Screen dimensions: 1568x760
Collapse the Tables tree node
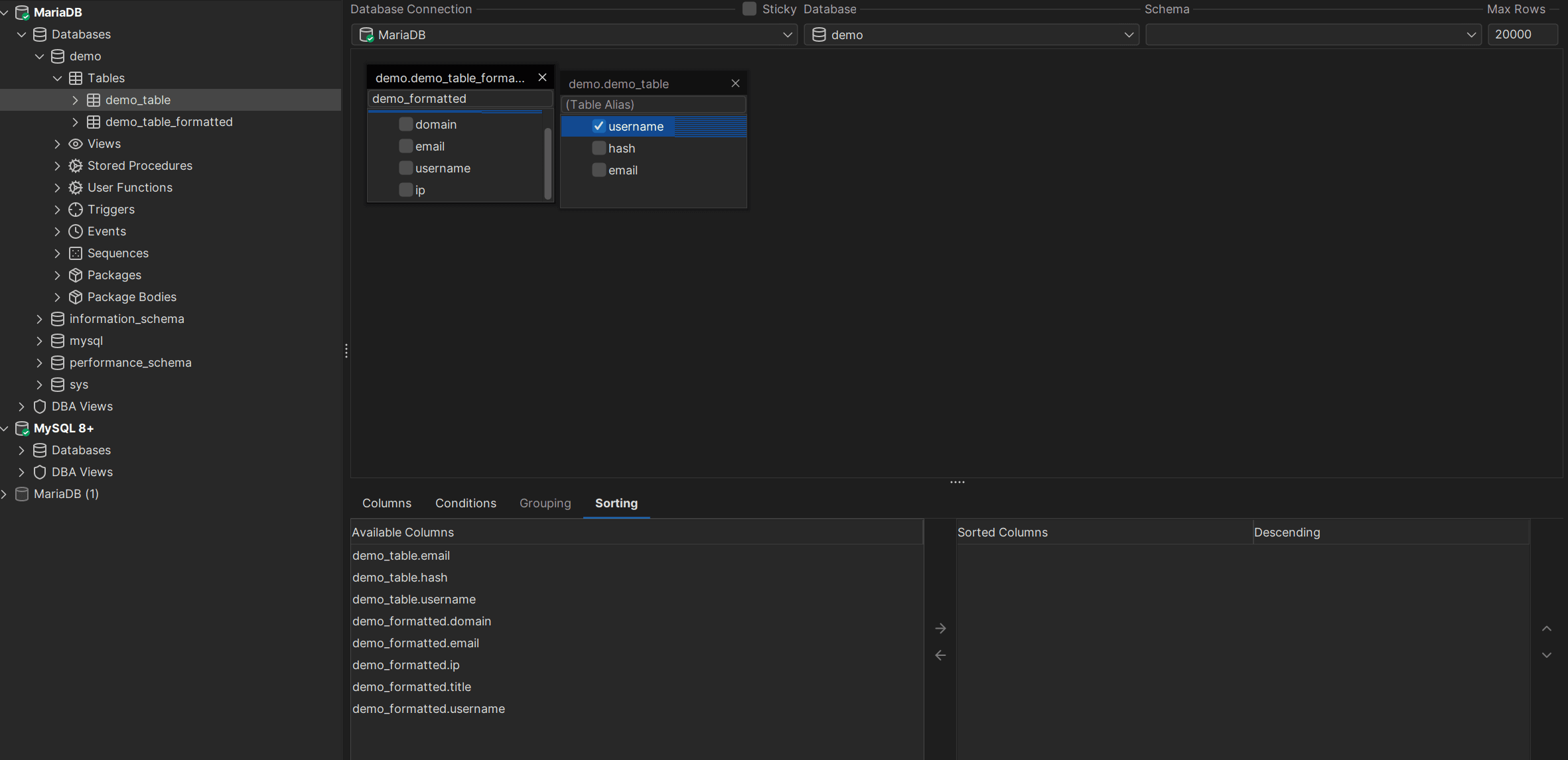point(57,78)
